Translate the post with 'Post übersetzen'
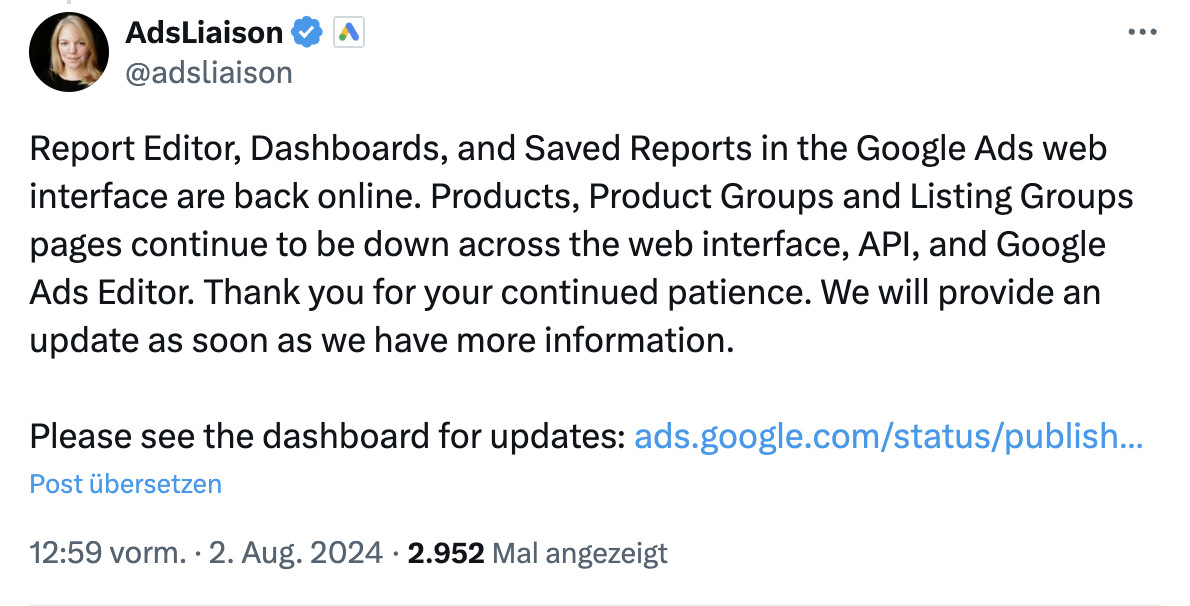The height and width of the screenshot is (606, 1190). click(125, 484)
